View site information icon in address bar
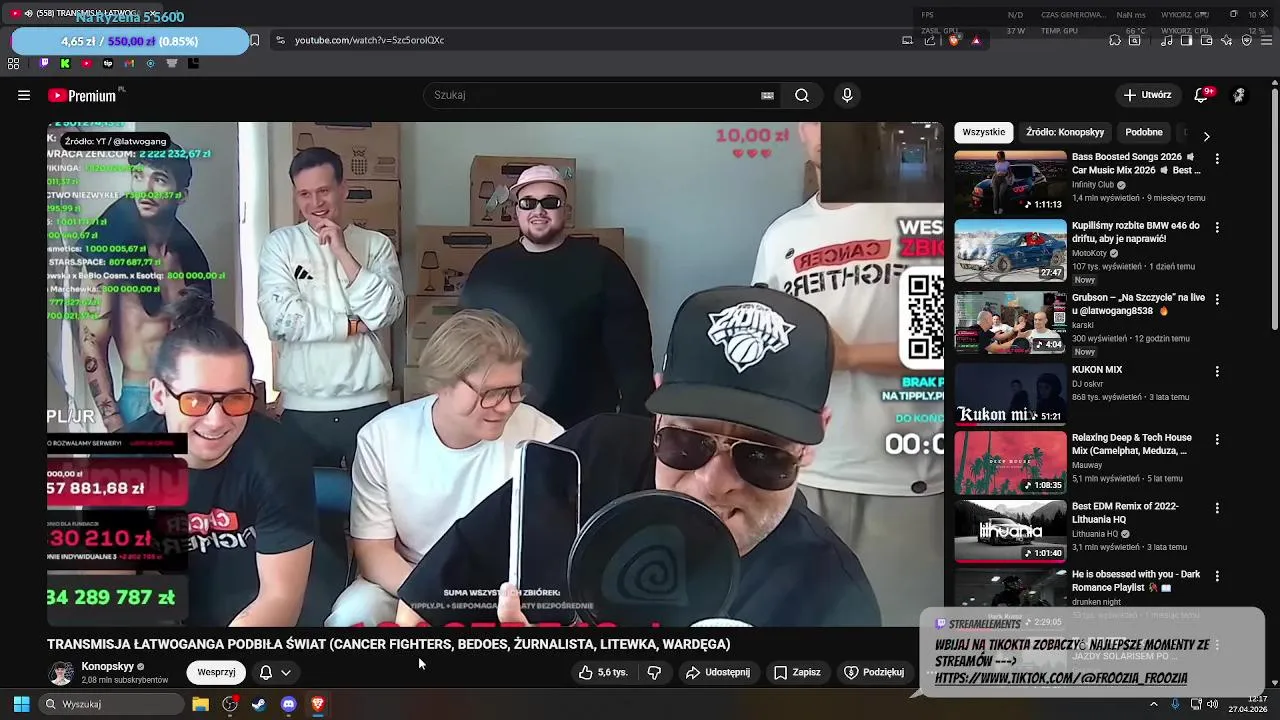 tap(280, 40)
